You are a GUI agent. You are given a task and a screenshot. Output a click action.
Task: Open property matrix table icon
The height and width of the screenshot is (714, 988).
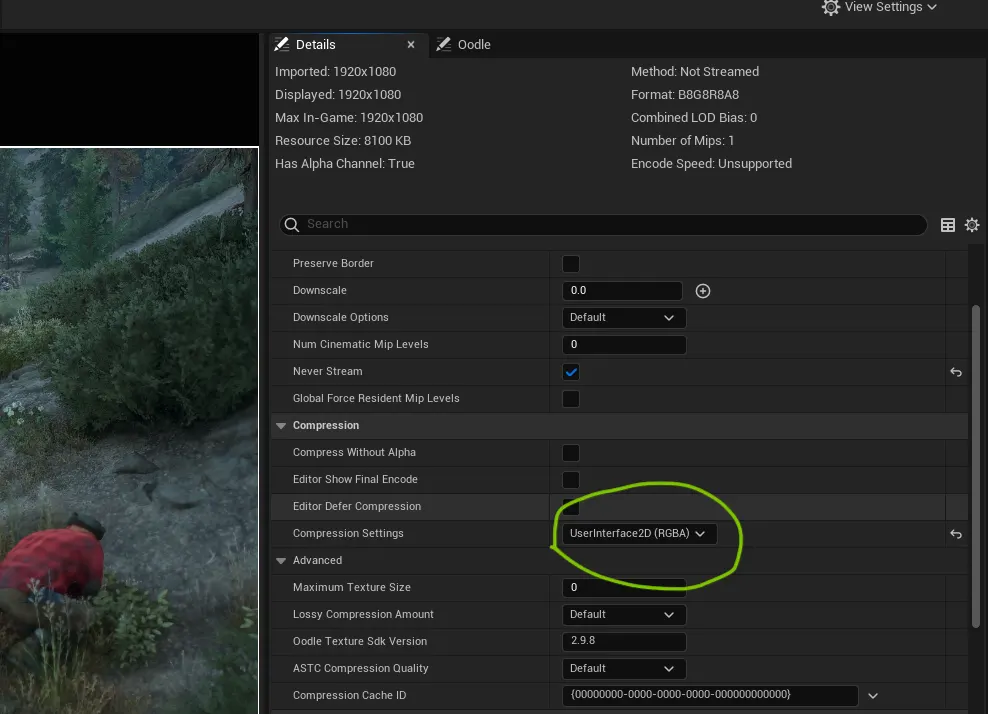(x=948, y=225)
